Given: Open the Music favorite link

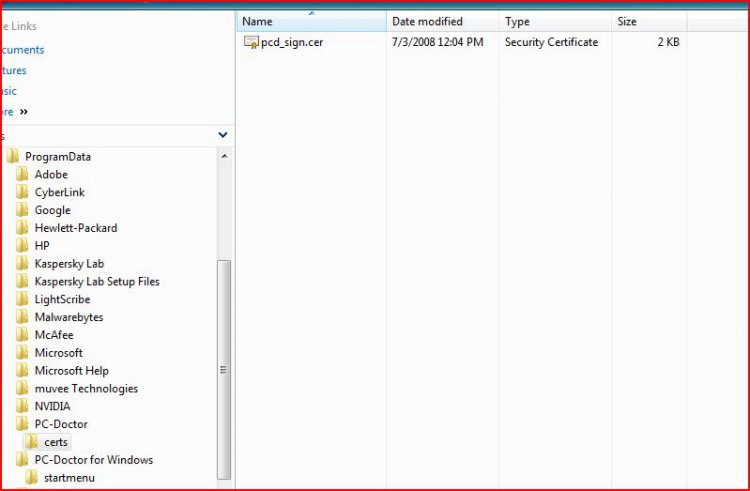Looking at the screenshot, I should [x=9, y=91].
